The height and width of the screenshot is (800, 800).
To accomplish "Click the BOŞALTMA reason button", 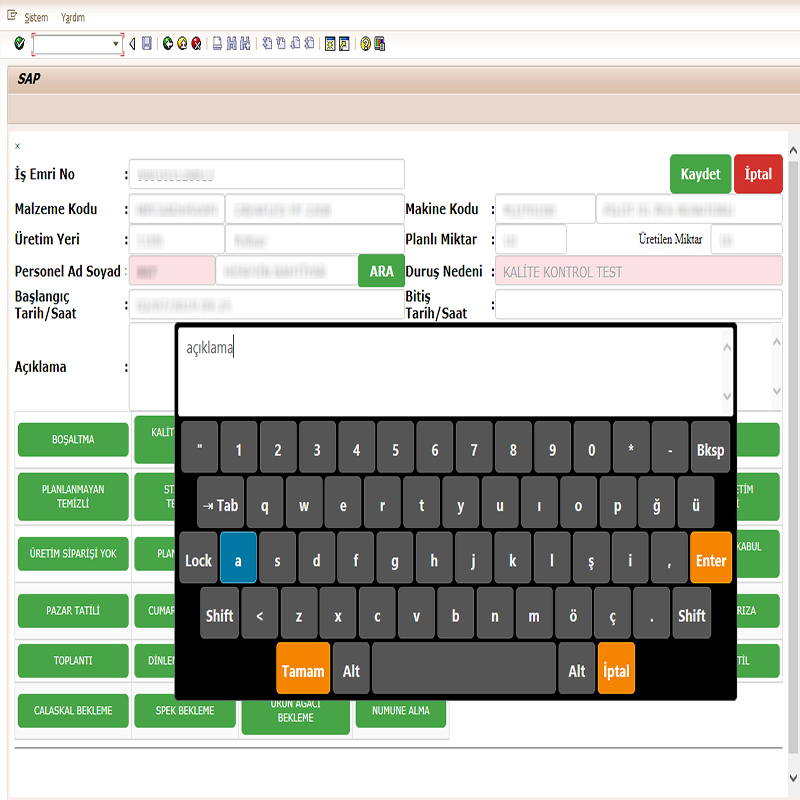I will point(73,439).
